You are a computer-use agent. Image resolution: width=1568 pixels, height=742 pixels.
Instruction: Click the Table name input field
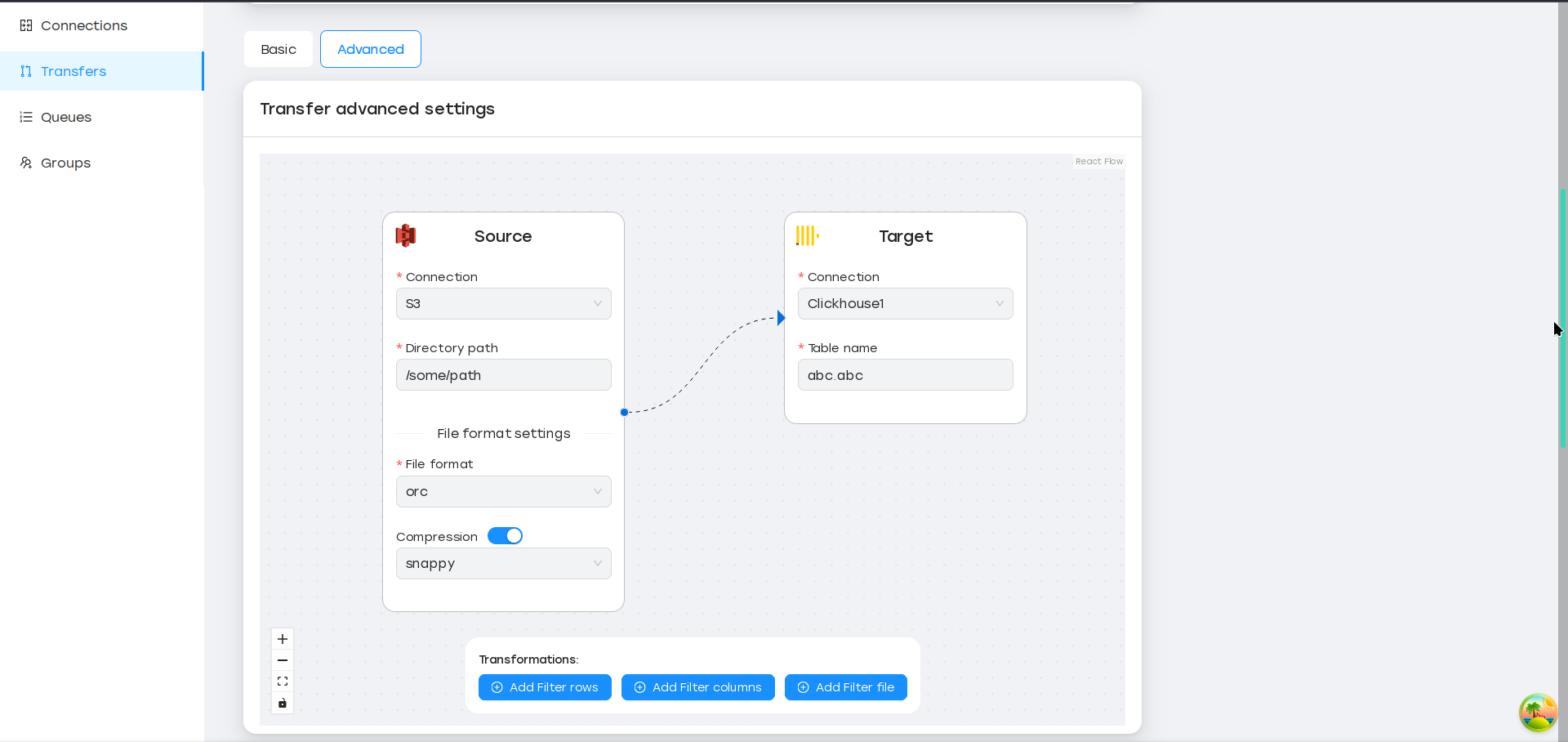click(905, 375)
